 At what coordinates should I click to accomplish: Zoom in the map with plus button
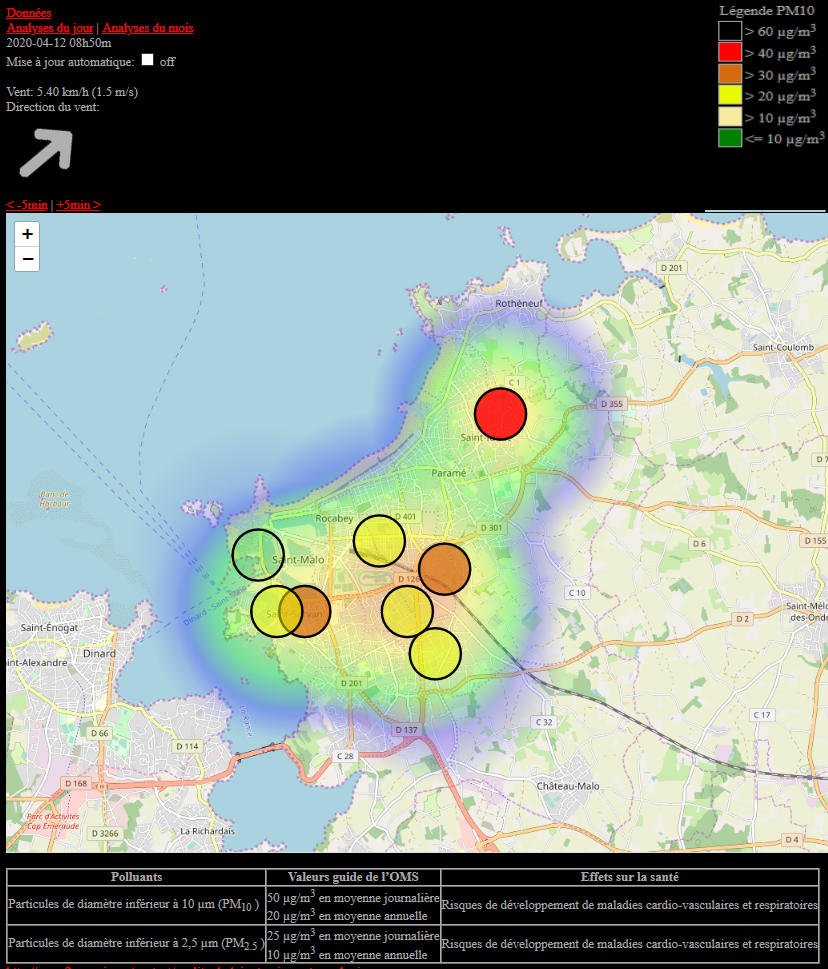tap(27, 234)
